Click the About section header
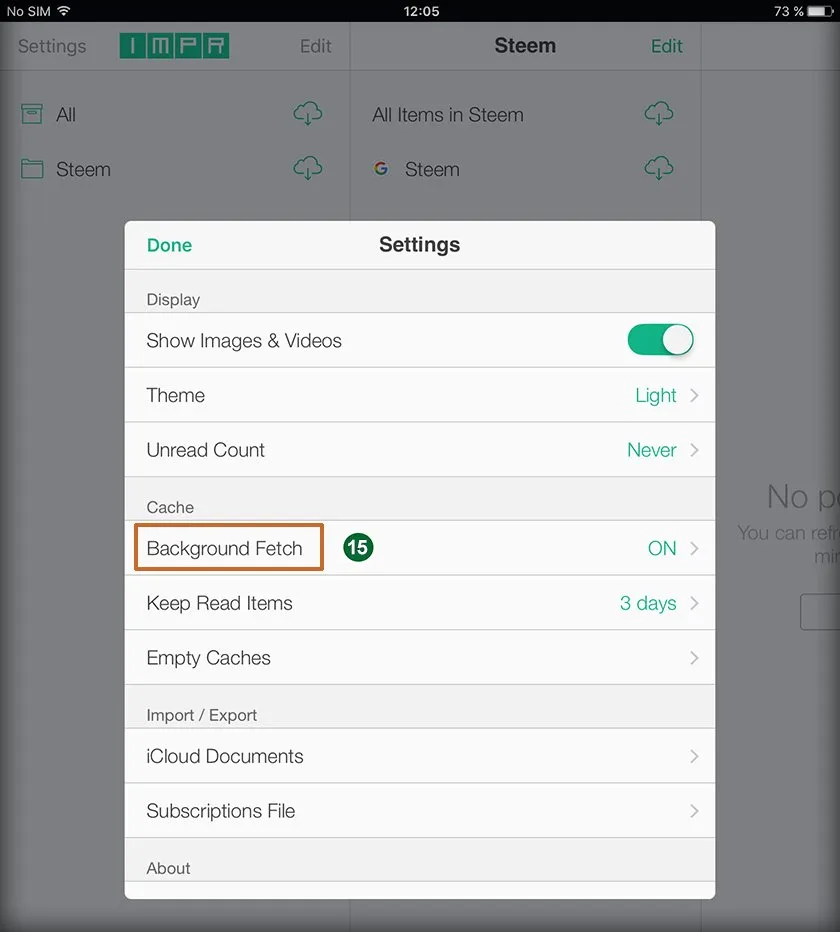The width and height of the screenshot is (840, 932). tap(168, 868)
